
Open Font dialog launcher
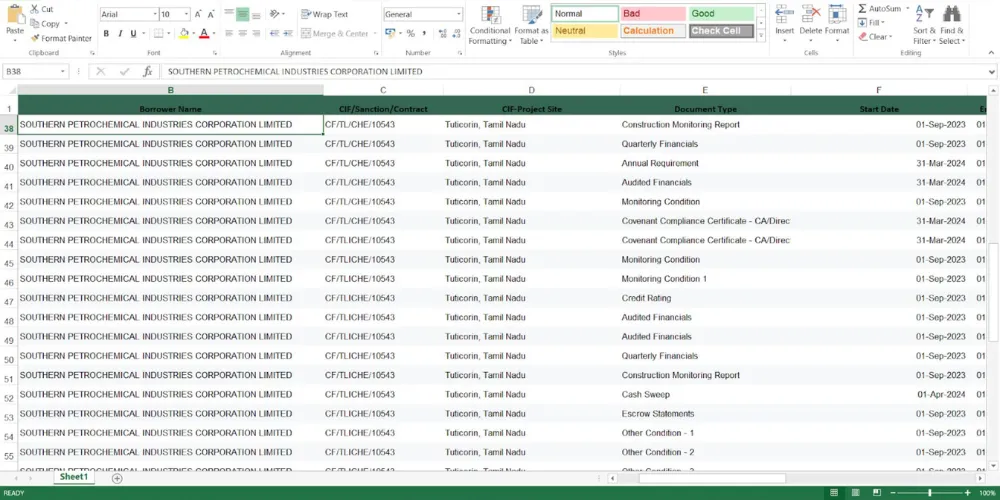[x=215, y=53]
